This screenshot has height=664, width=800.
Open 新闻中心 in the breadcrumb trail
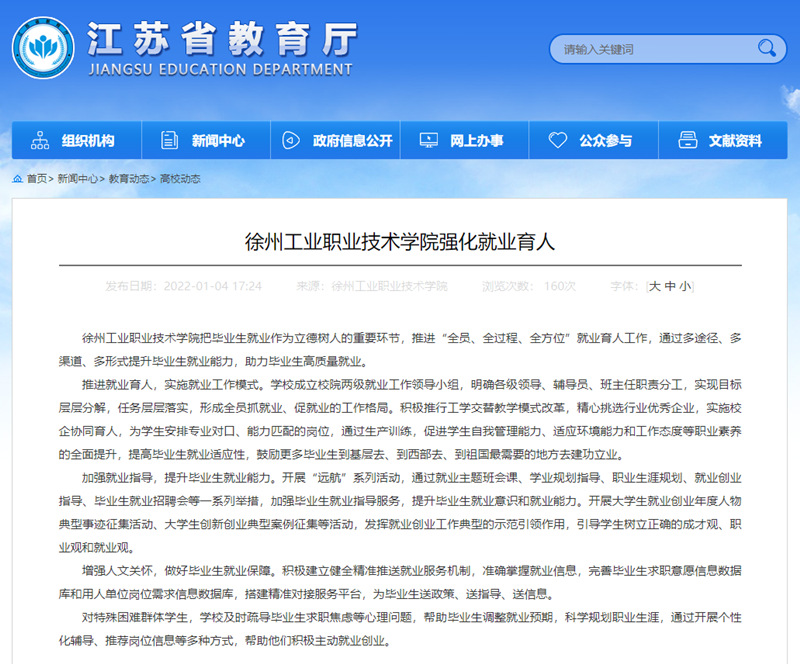77,179
